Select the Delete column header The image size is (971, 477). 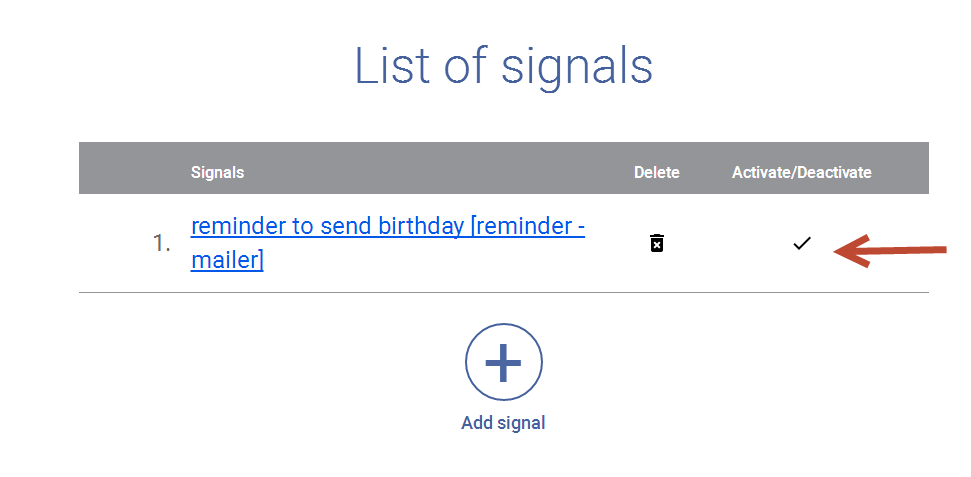coord(656,172)
